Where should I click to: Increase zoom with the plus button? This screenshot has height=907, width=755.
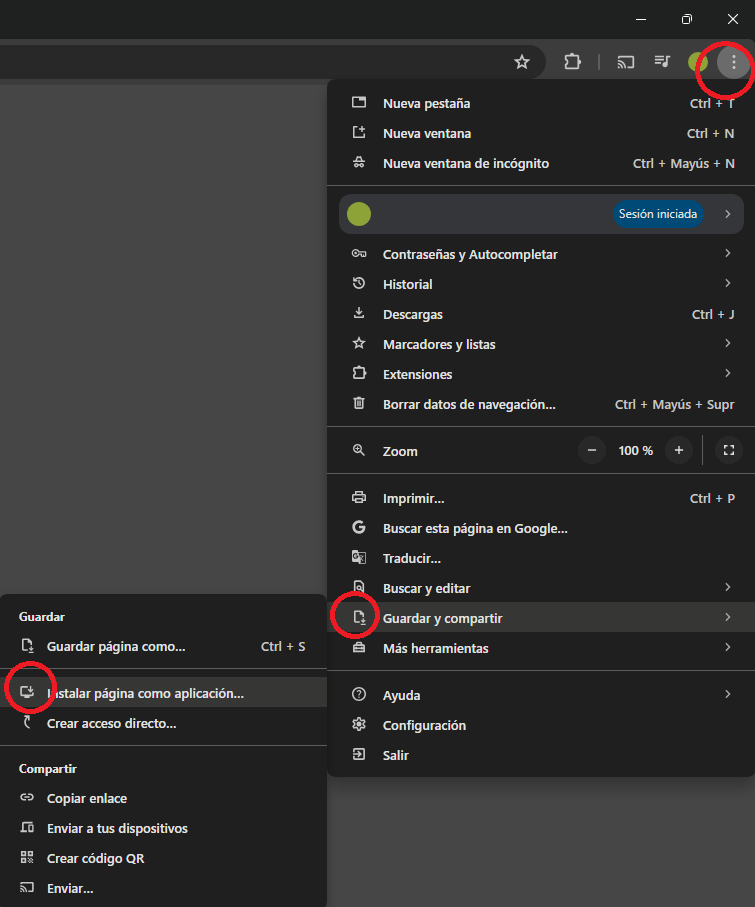[679, 450]
